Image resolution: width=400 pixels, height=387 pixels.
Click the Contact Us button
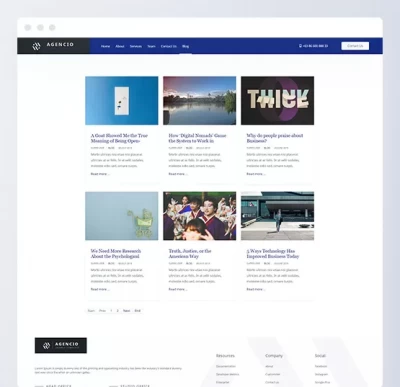[x=355, y=46]
